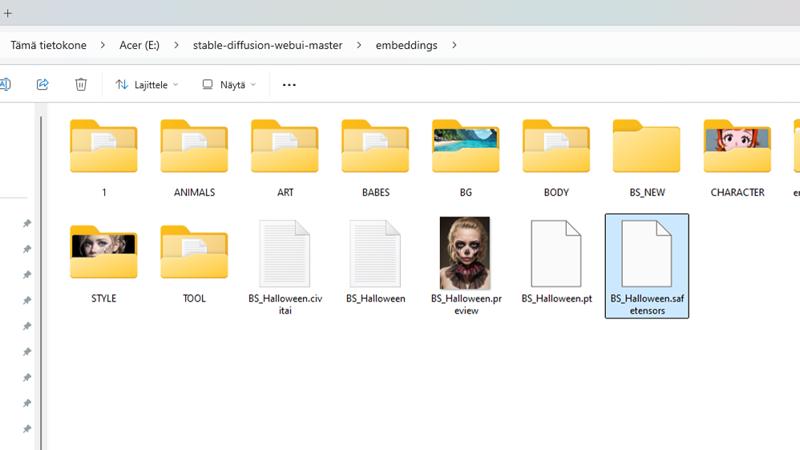Open the ART folder

coord(285,158)
